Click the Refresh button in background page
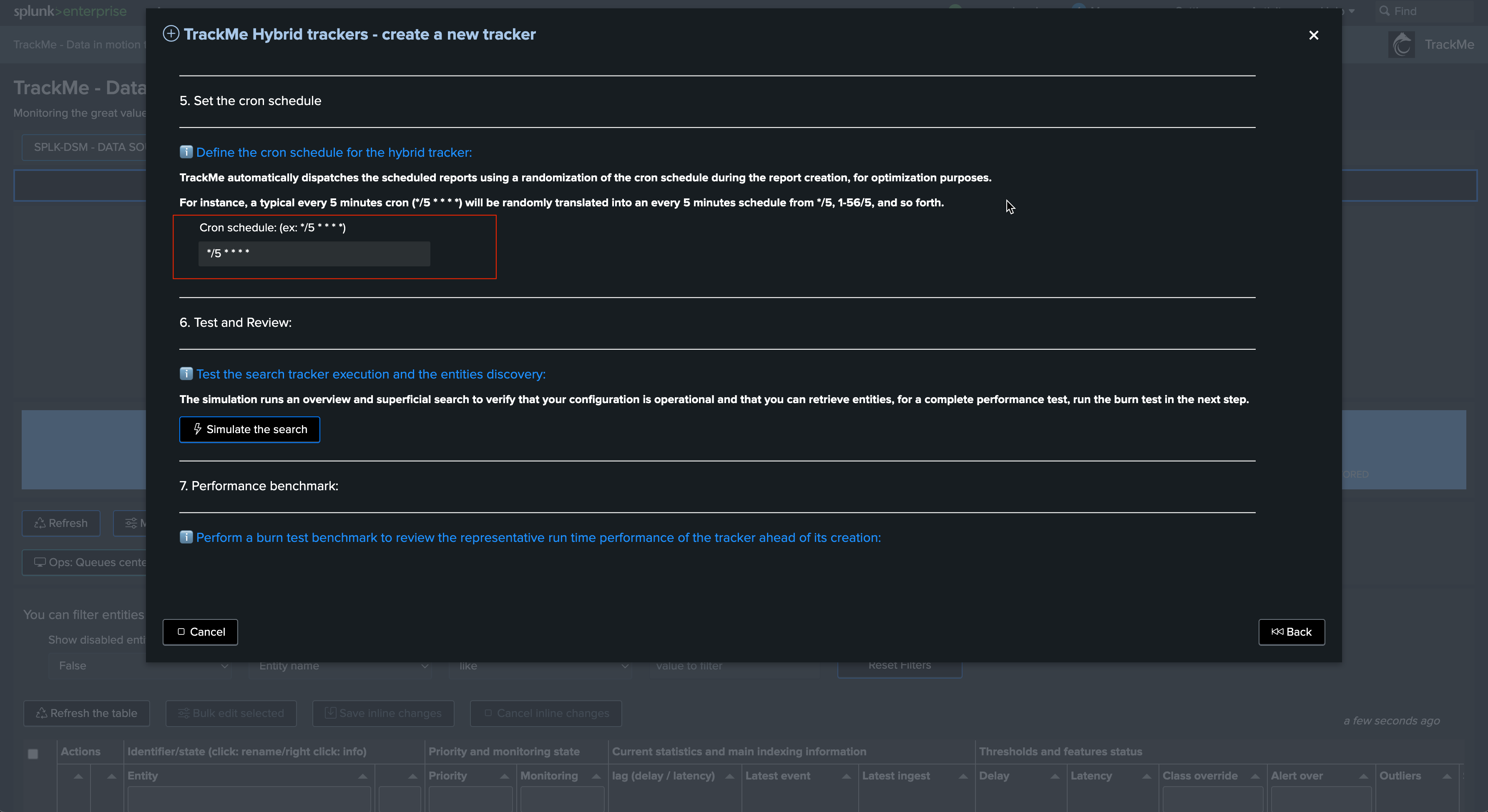 [60, 523]
